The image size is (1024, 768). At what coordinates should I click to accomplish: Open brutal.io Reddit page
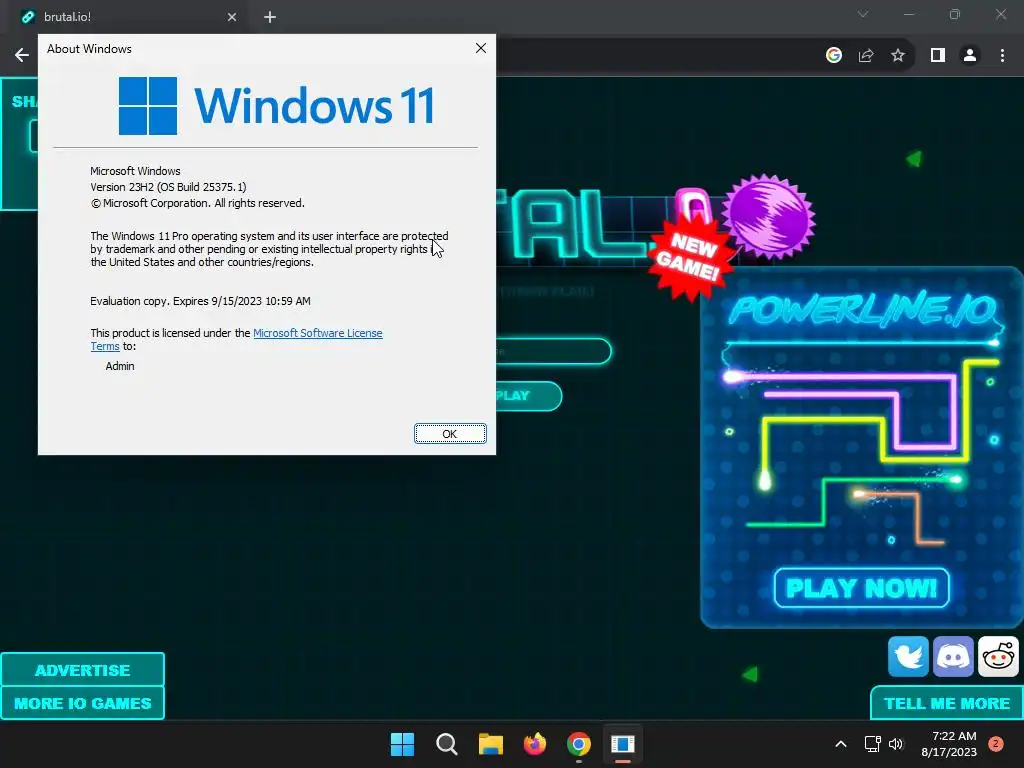(998, 656)
